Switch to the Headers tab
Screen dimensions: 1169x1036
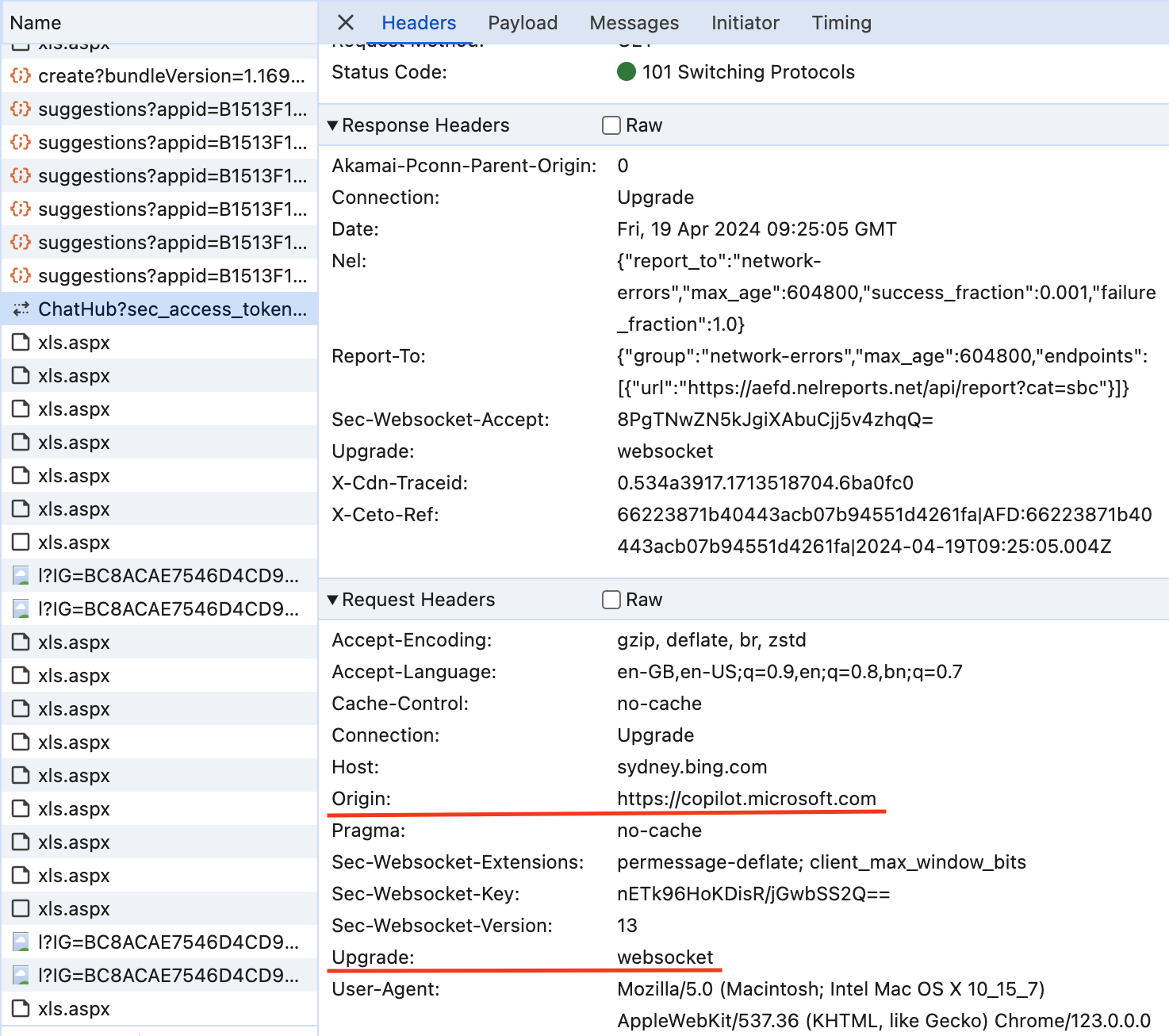coord(419,22)
